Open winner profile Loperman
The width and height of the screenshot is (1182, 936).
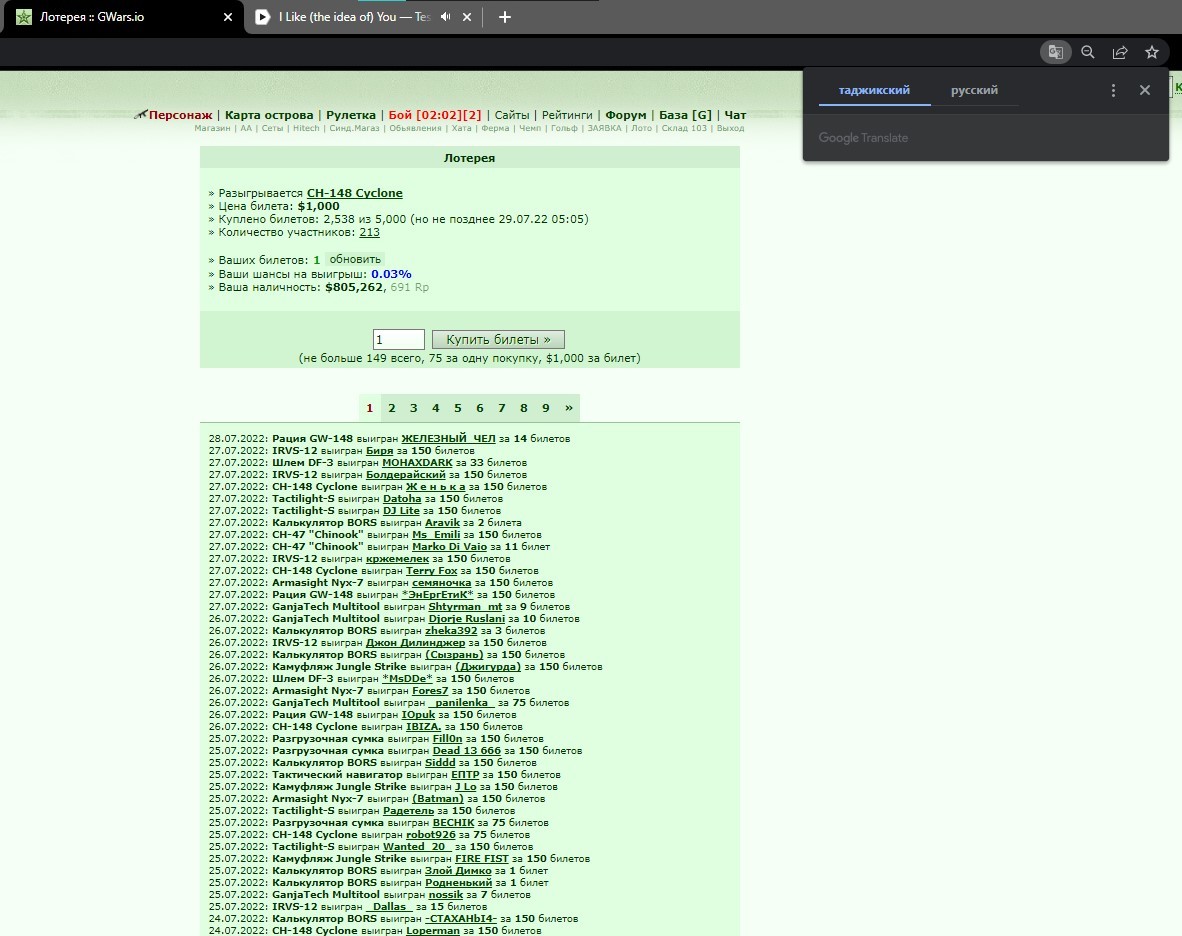coord(433,931)
